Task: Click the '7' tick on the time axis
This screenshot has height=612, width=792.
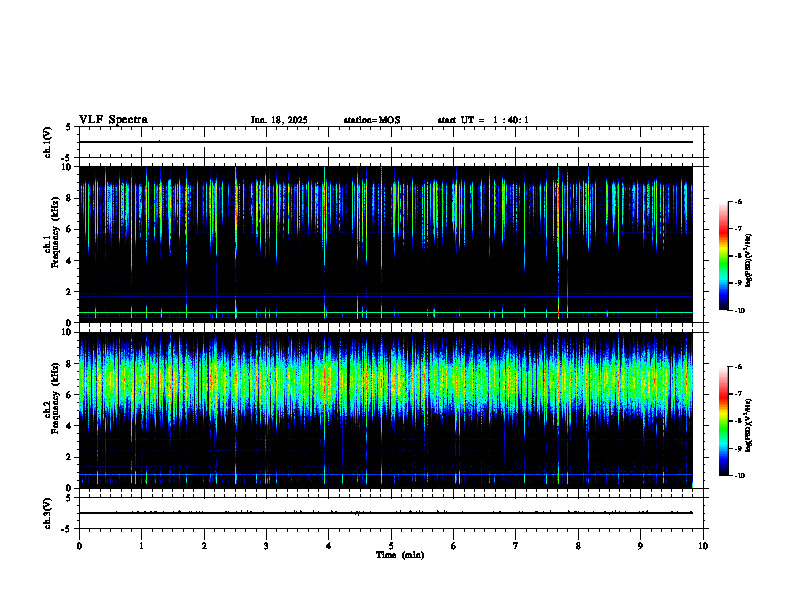Action: [516, 546]
